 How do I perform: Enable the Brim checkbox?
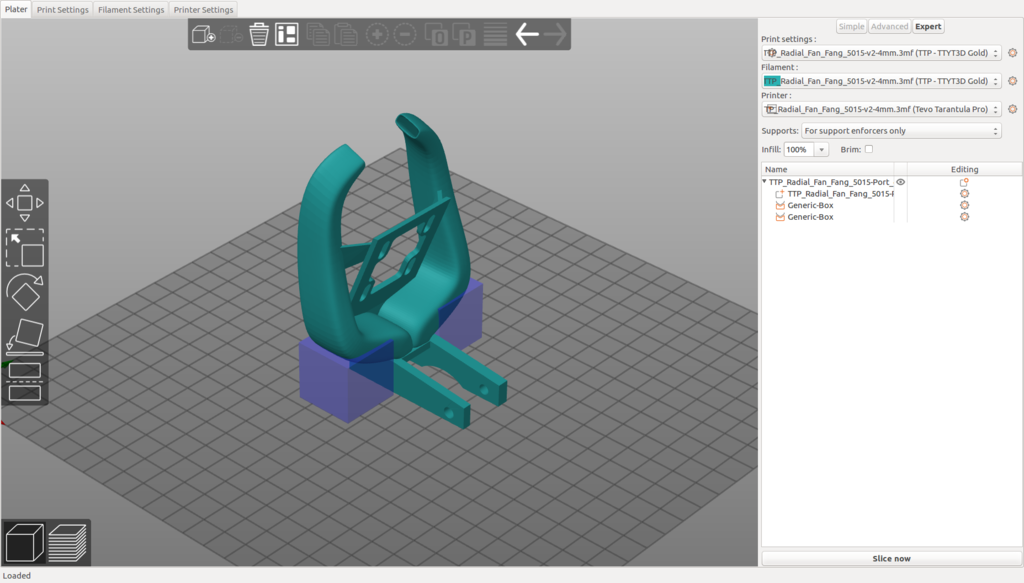coord(869,149)
